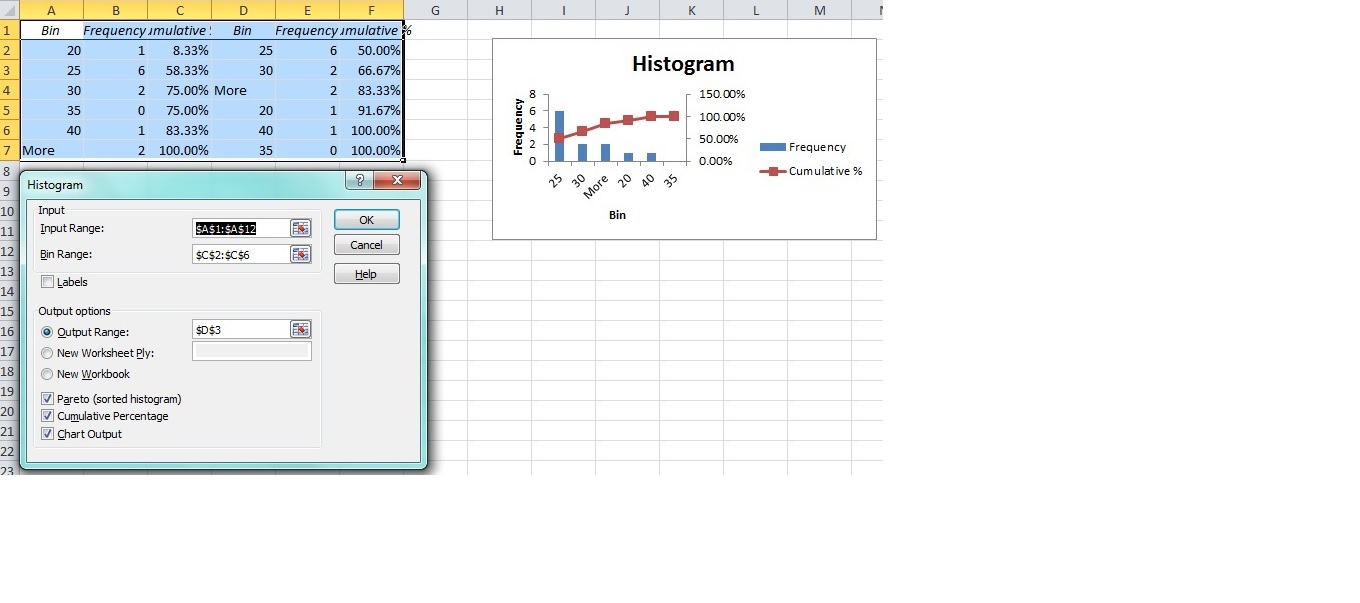Close the Histogram dialog with X

pos(399,181)
